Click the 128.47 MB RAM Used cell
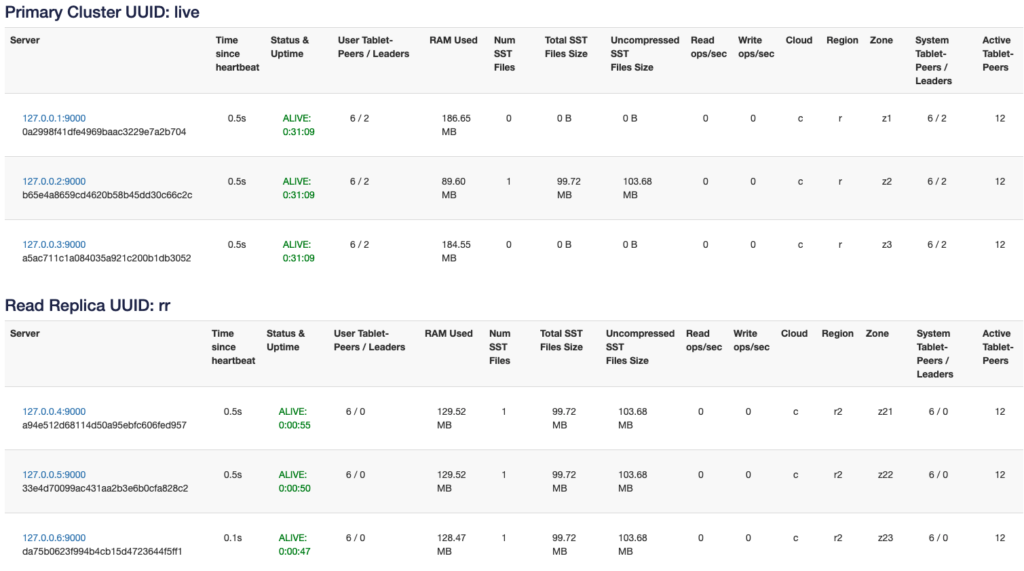Screen dimensions: 1024x571 (438, 544)
